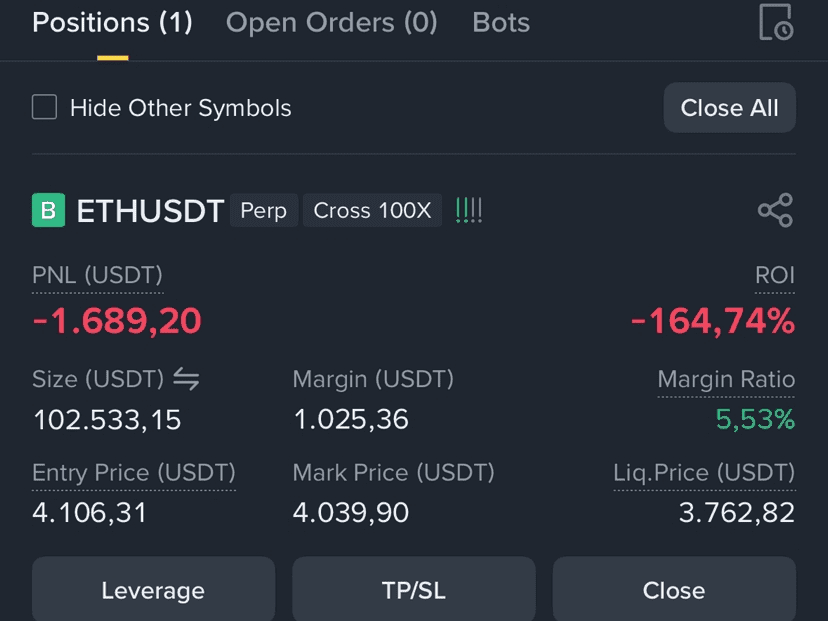Close the ETHUSDT position with the Close button

click(674, 590)
